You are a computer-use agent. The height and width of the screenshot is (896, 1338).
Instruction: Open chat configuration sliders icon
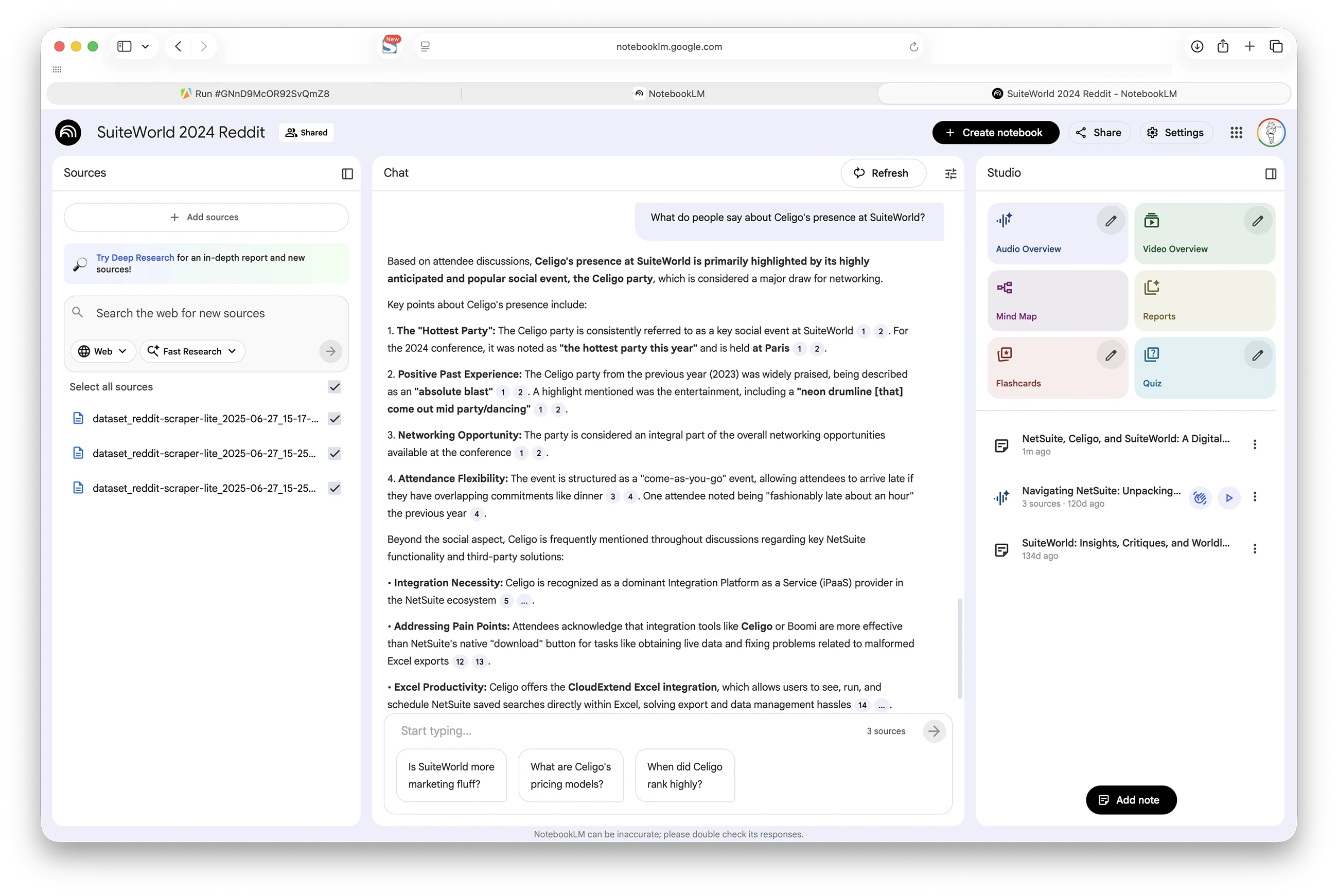(950, 174)
